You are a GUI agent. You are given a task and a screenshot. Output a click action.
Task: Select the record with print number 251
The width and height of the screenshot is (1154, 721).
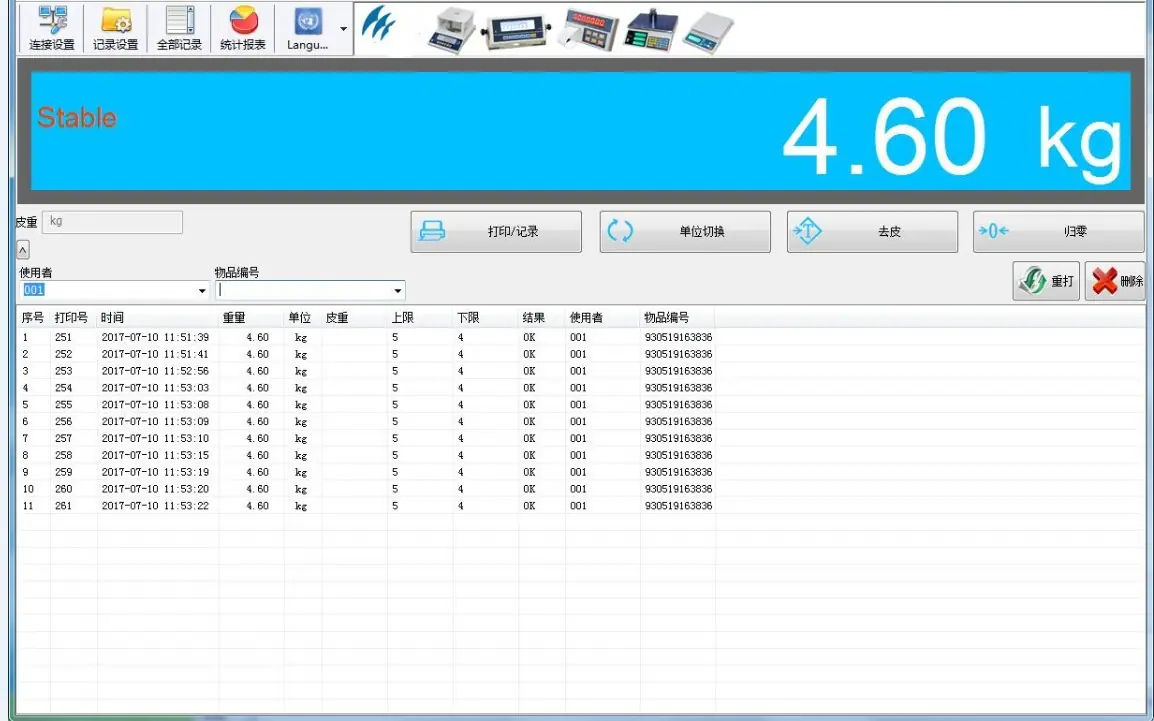point(366,338)
